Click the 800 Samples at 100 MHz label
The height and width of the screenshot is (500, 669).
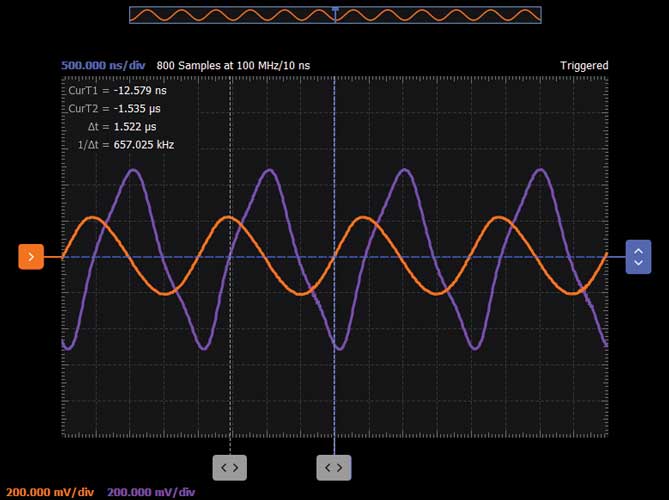(x=233, y=65)
